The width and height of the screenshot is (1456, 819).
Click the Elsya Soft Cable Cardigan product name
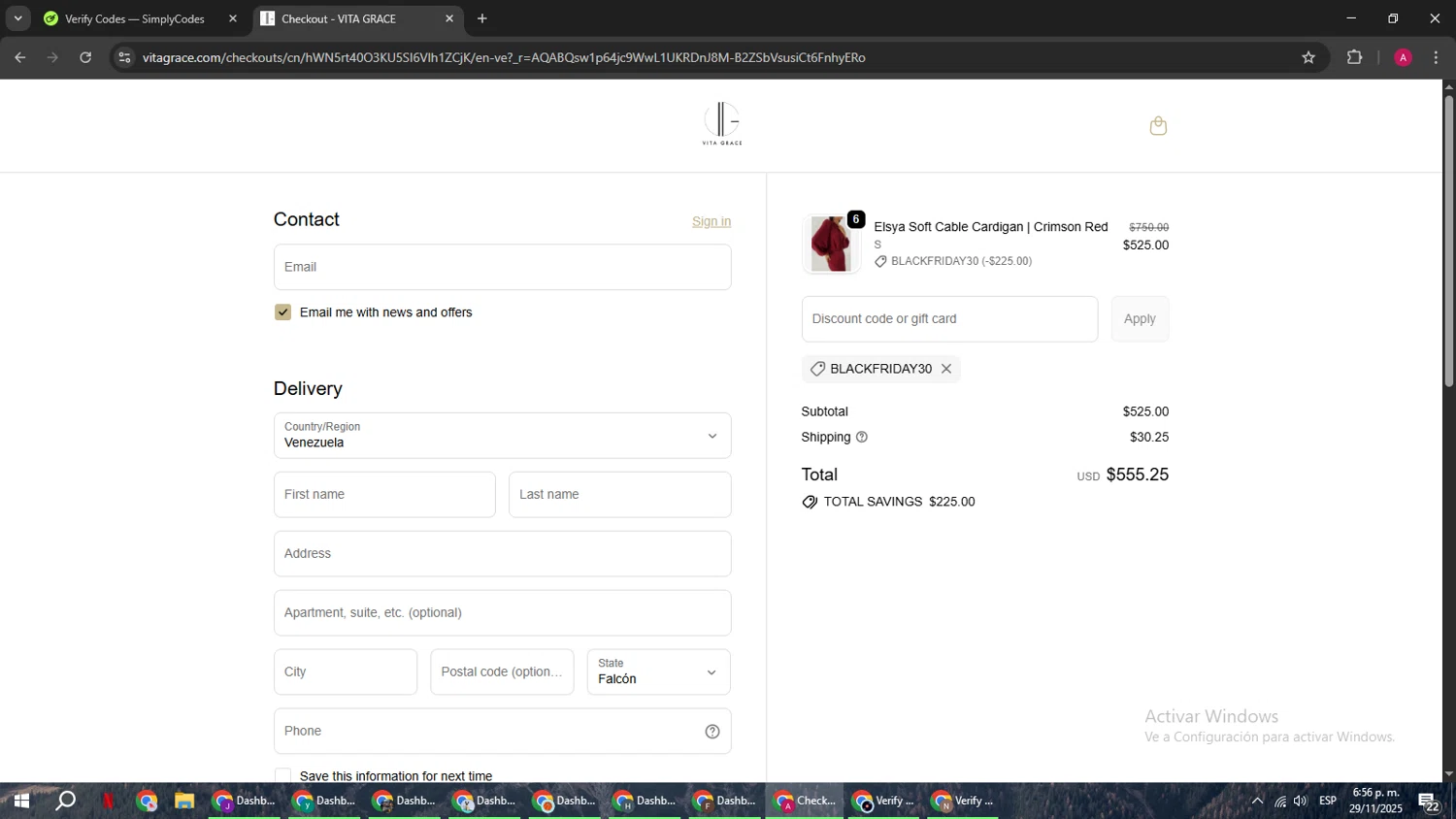[x=990, y=227]
